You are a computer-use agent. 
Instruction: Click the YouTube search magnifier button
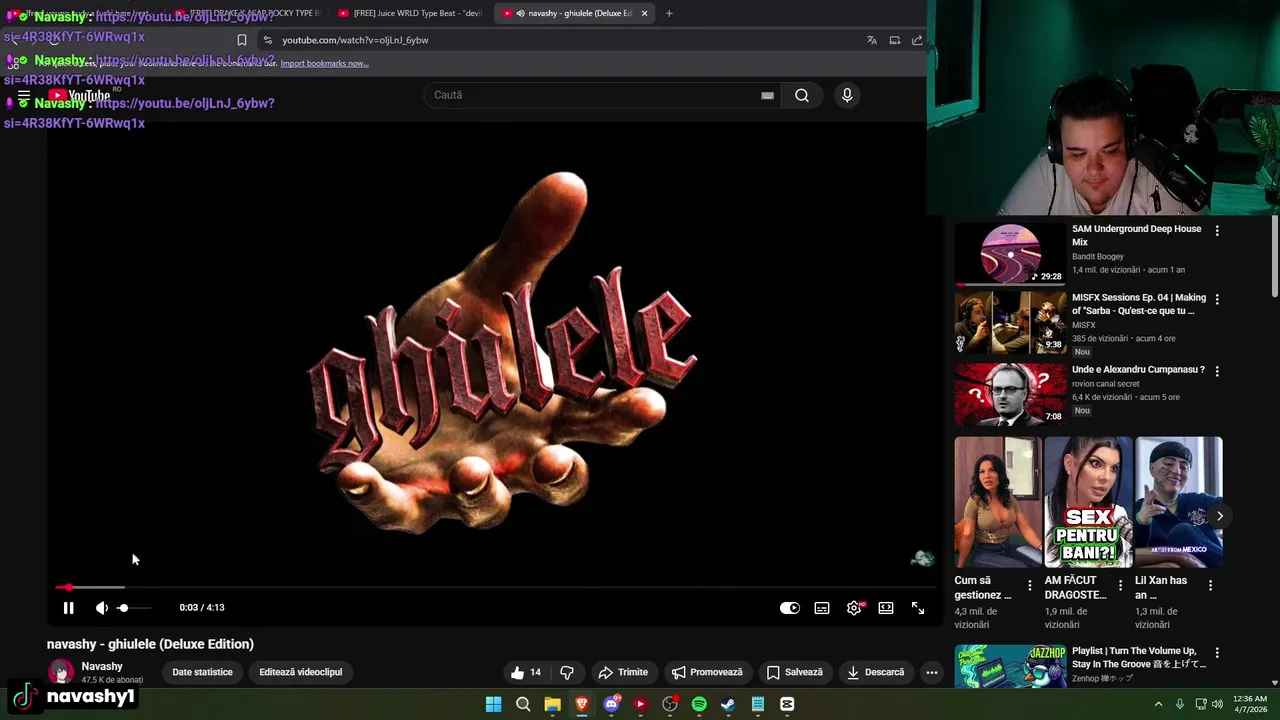pyautogui.click(x=802, y=95)
